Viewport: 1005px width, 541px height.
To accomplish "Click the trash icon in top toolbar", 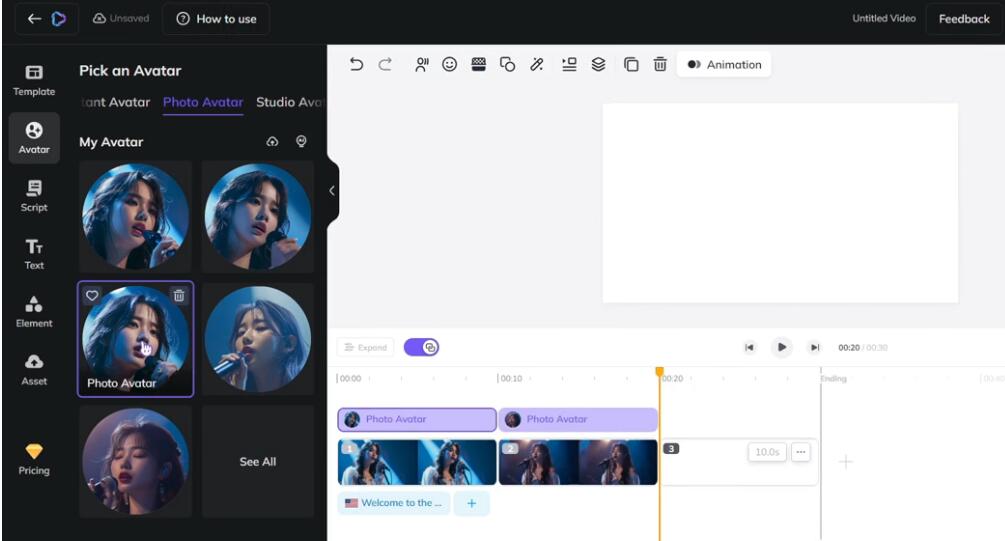I will coord(660,65).
